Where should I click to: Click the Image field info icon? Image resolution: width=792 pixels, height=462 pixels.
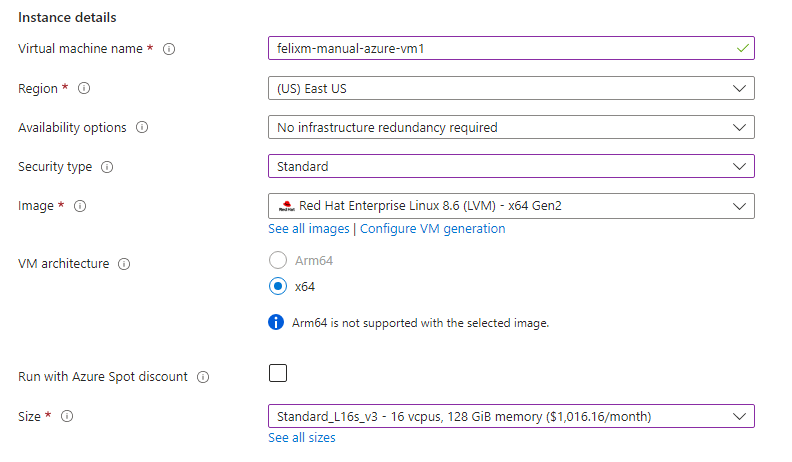[80, 206]
